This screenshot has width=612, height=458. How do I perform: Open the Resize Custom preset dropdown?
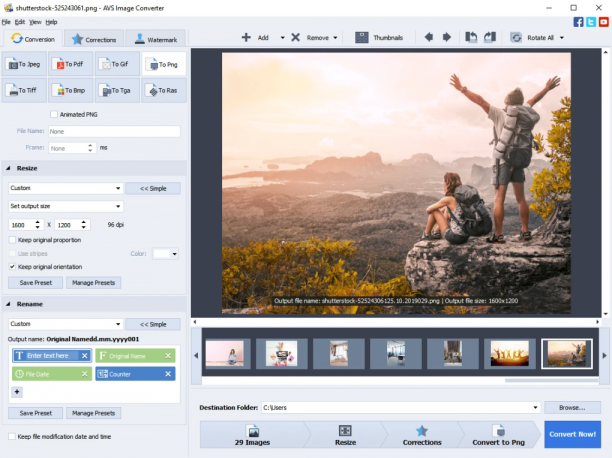[x=66, y=188]
